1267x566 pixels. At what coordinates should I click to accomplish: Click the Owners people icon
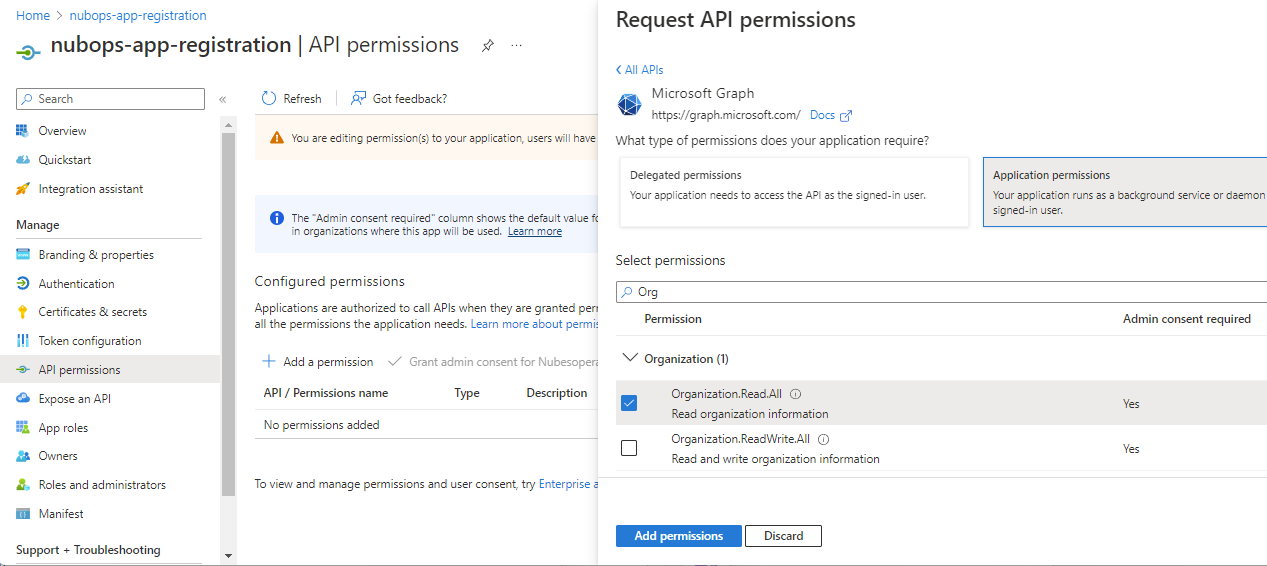pos(23,456)
